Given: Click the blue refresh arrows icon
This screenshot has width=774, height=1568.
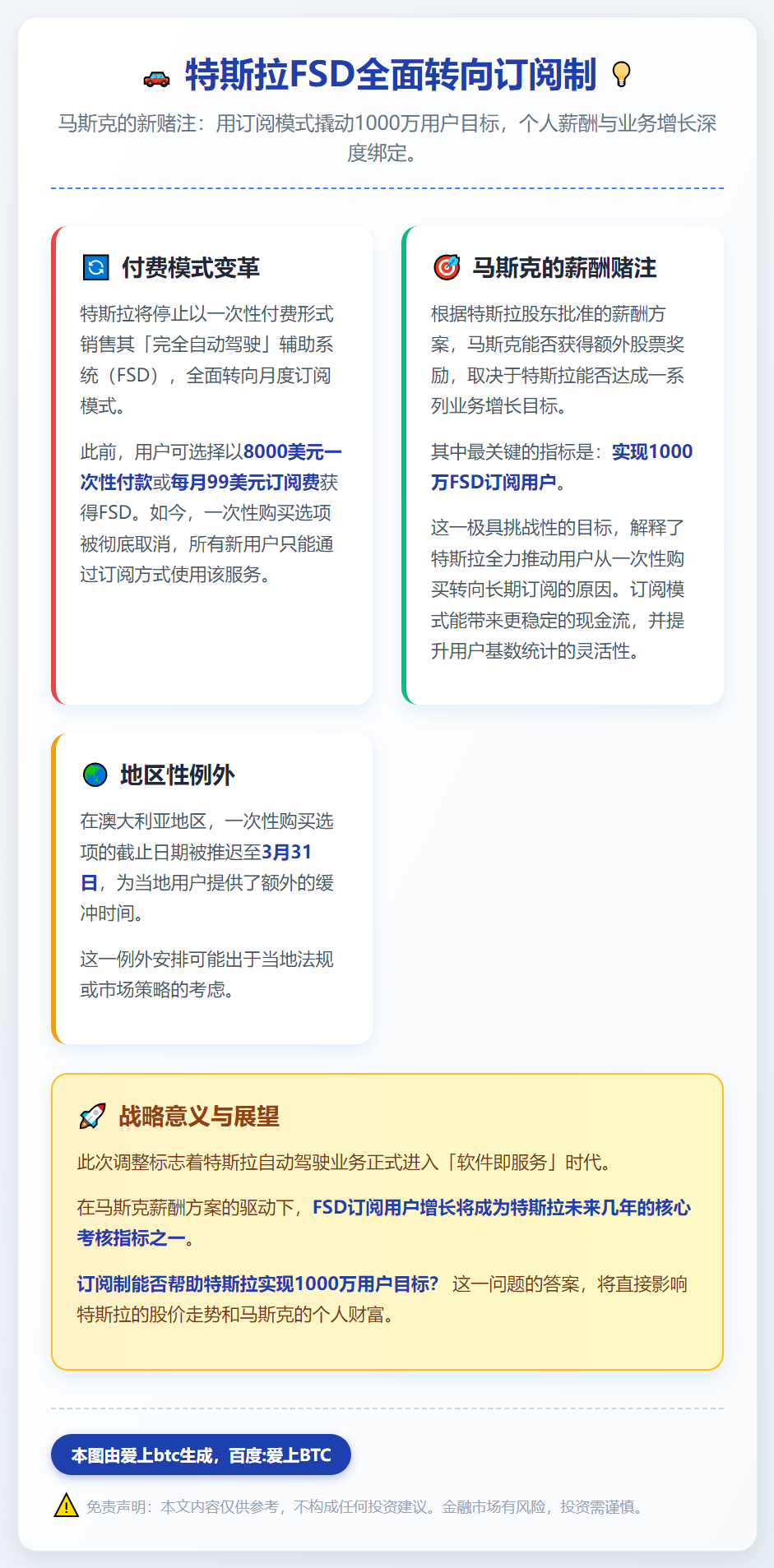Looking at the screenshot, I should click(96, 267).
